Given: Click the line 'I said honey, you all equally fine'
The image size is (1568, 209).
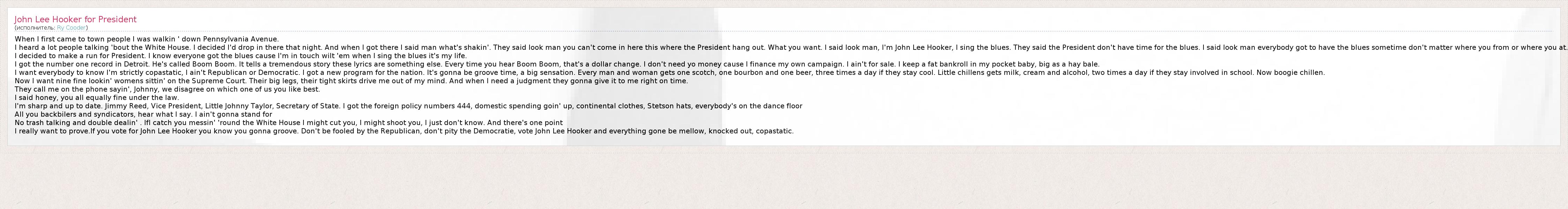Looking at the screenshot, I should pyautogui.click(x=97, y=98).
